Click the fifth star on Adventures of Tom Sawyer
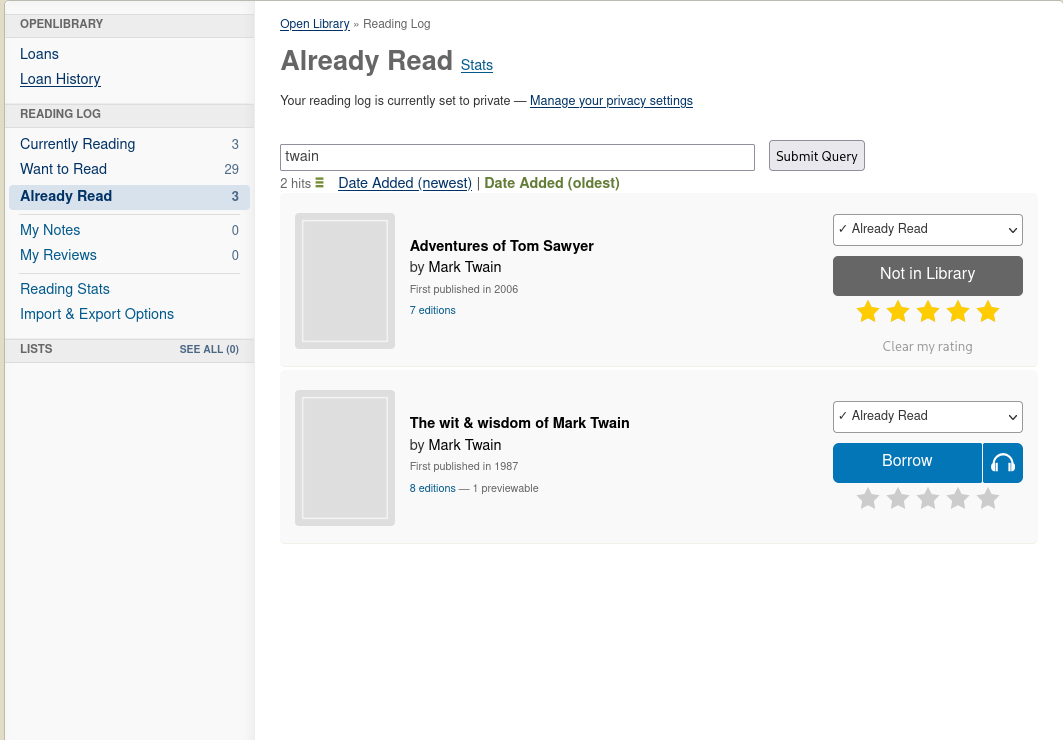 pyautogui.click(x=988, y=312)
